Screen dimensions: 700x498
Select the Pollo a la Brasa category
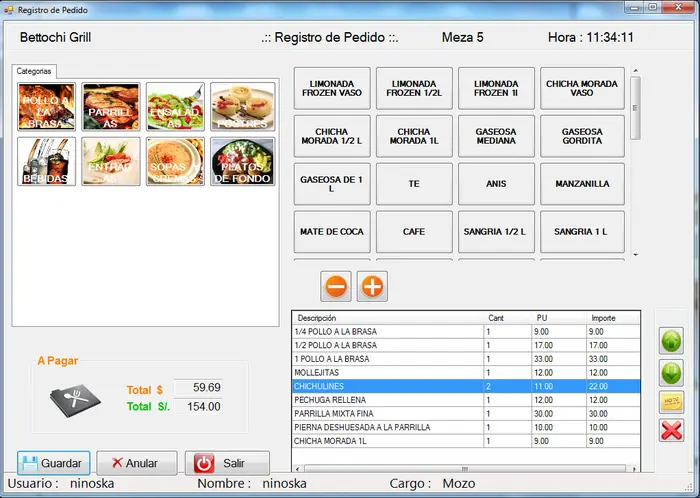[46, 107]
